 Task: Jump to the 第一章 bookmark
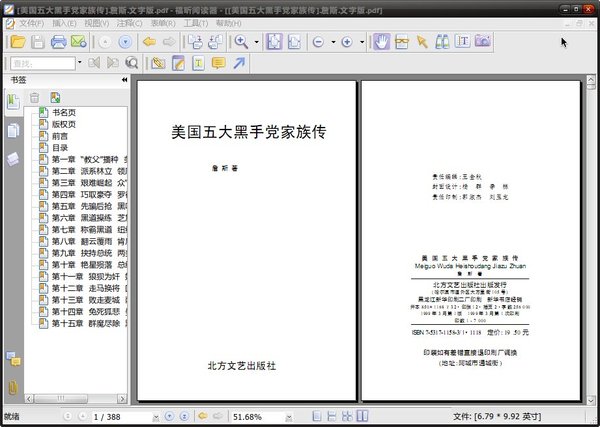pyautogui.click(x=90, y=160)
